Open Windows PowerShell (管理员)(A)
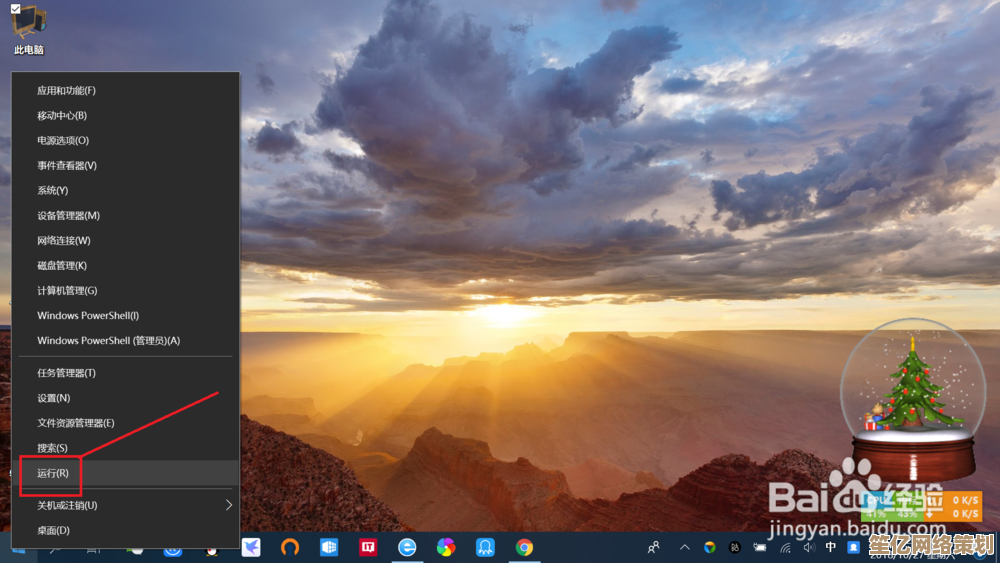1000x563 pixels. point(108,340)
